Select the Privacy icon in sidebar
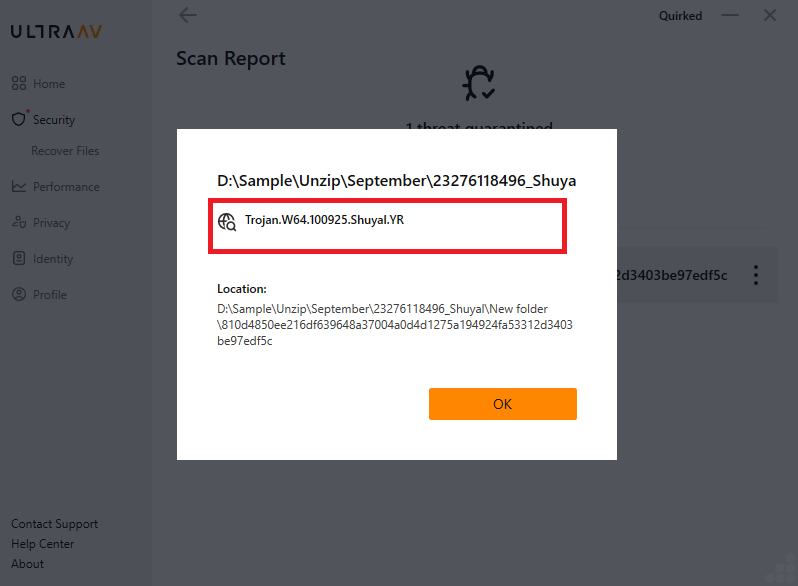Viewport: 798px width, 586px height. [18, 223]
